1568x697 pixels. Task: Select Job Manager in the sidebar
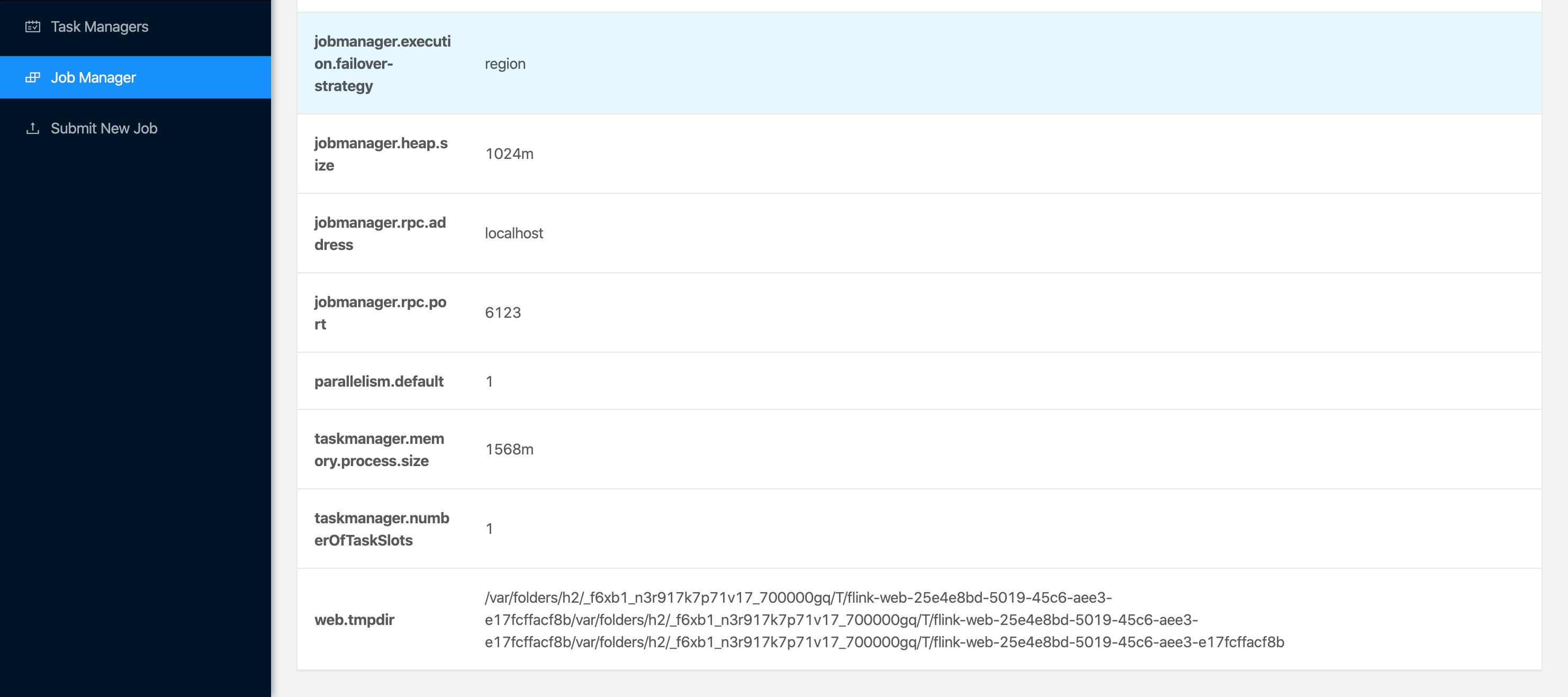[x=93, y=77]
